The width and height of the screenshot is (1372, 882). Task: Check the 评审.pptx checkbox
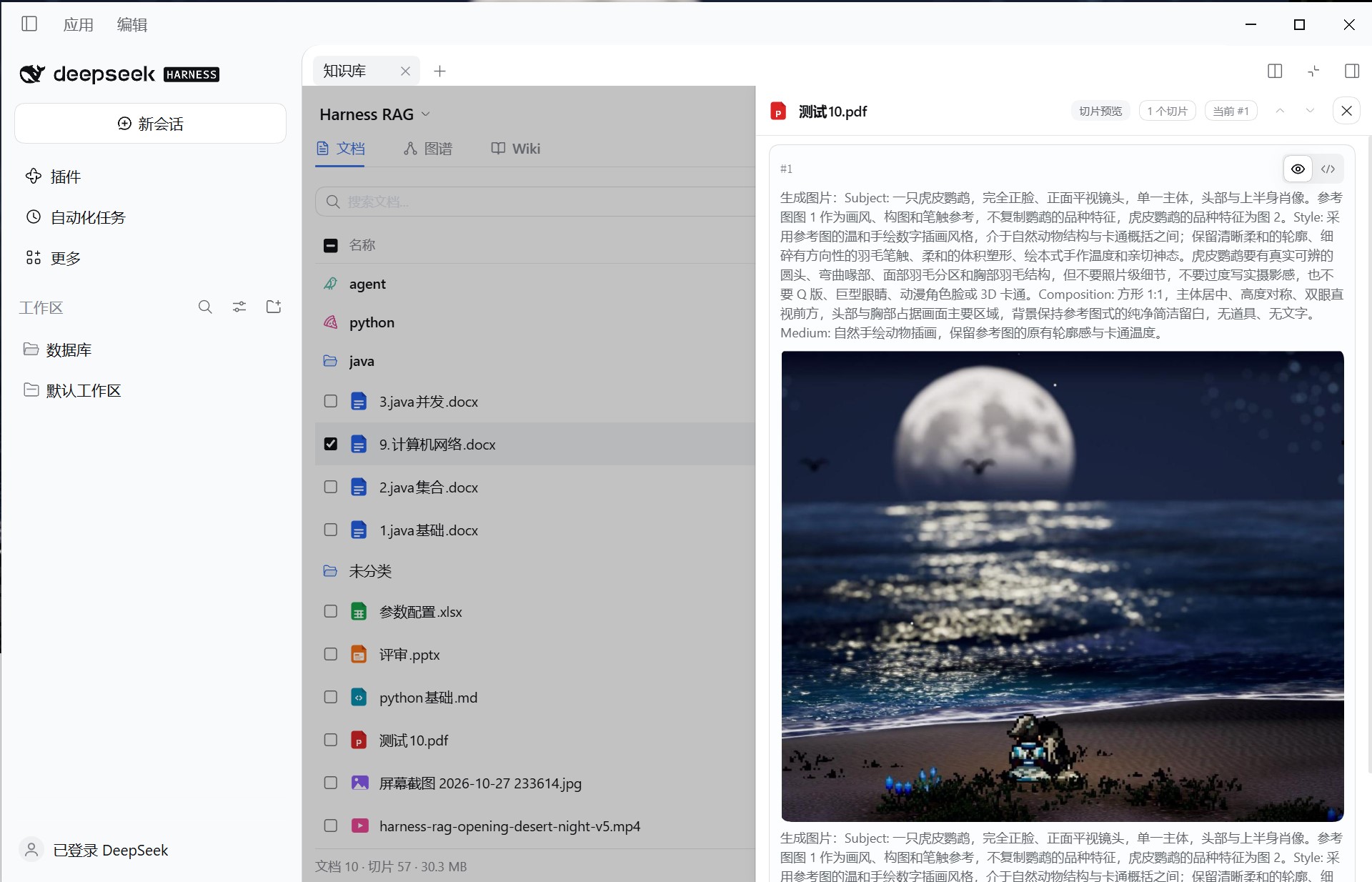point(330,654)
